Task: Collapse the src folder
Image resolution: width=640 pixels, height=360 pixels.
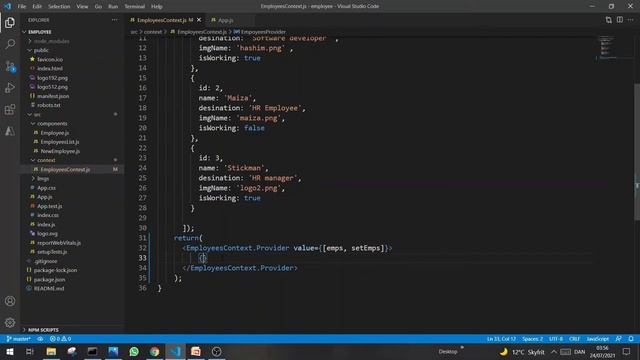Action: tap(37, 114)
